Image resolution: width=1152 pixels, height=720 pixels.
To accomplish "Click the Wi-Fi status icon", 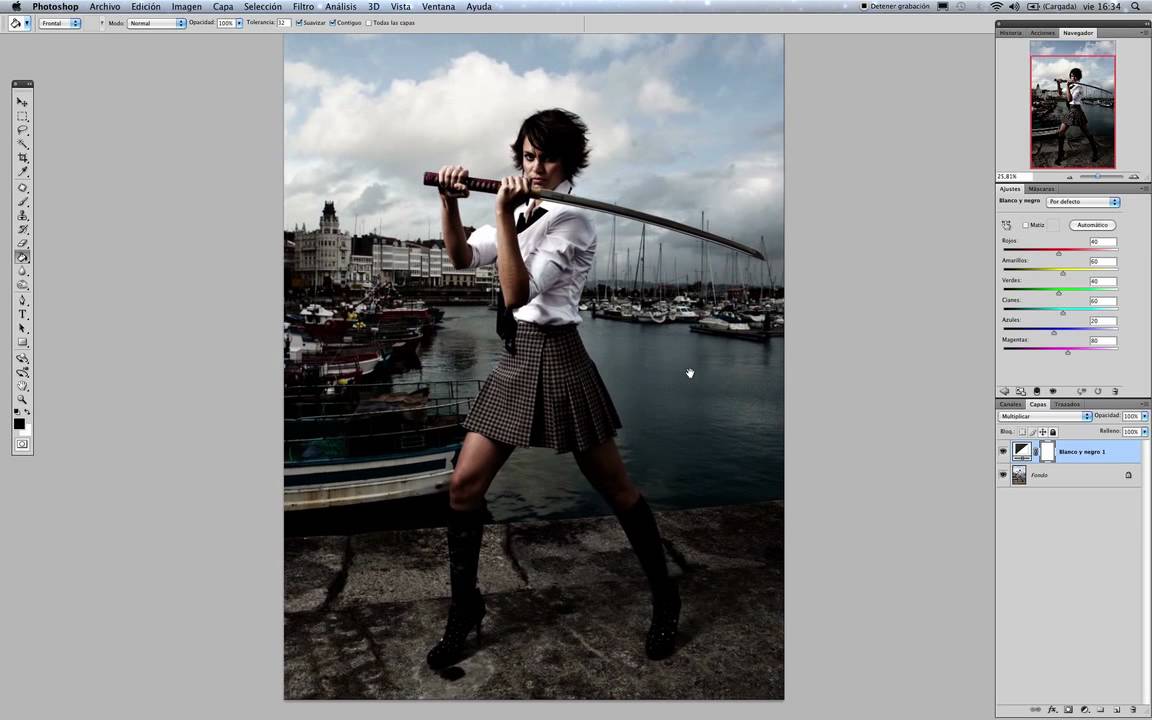I will (996, 7).
